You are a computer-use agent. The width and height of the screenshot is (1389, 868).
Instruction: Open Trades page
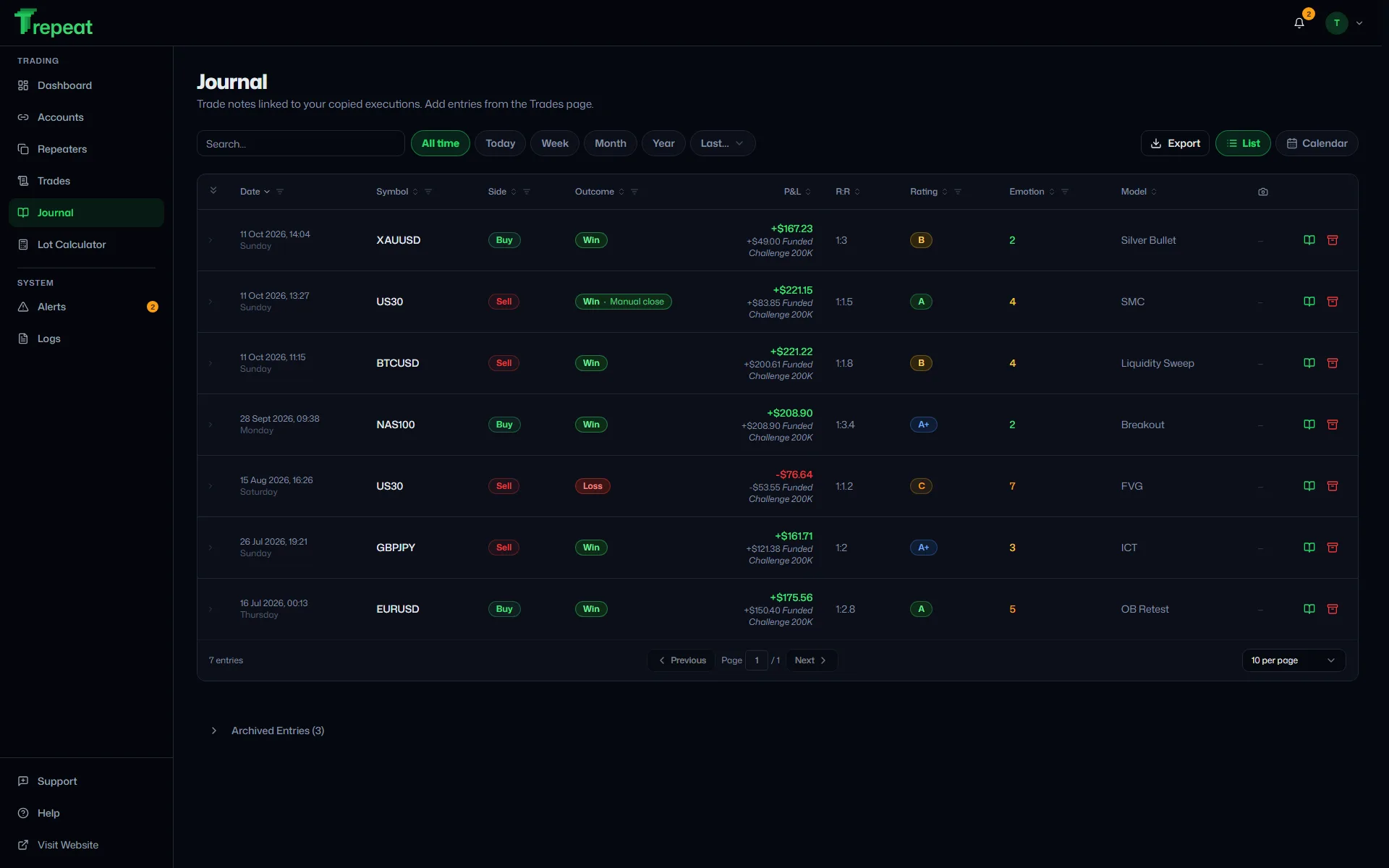pos(86,181)
